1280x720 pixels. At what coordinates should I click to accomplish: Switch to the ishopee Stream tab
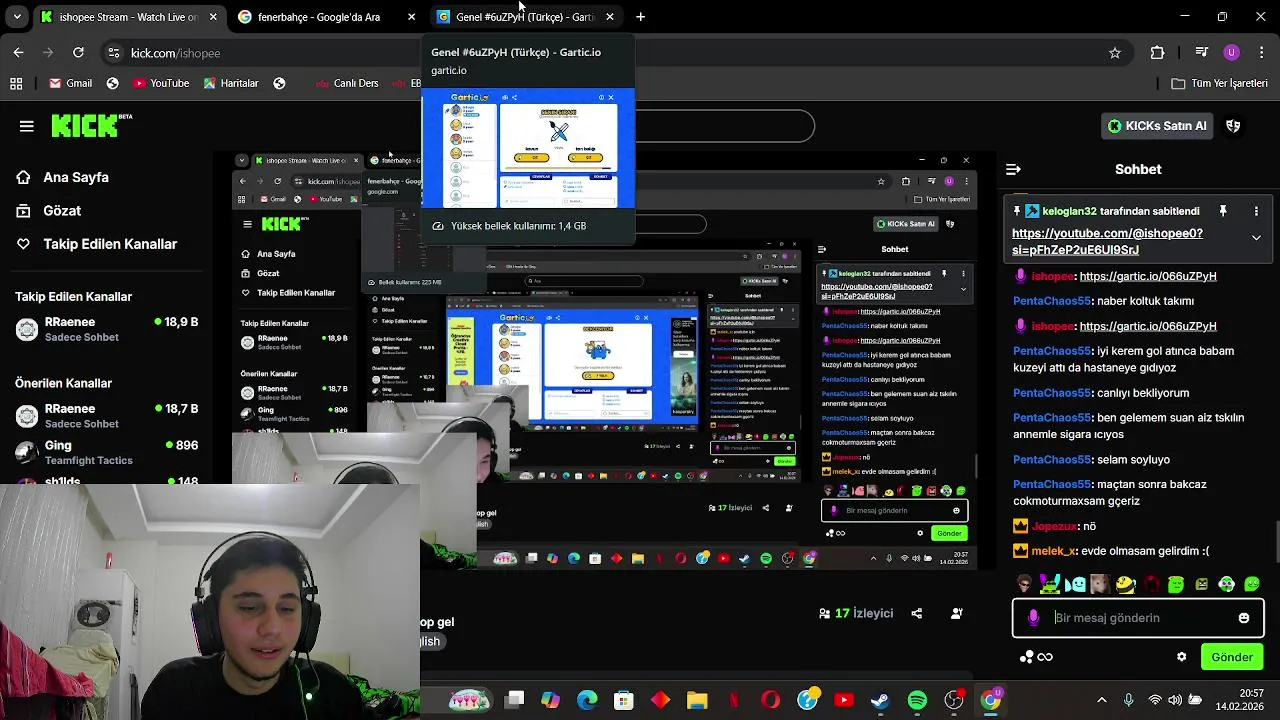pos(128,17)
